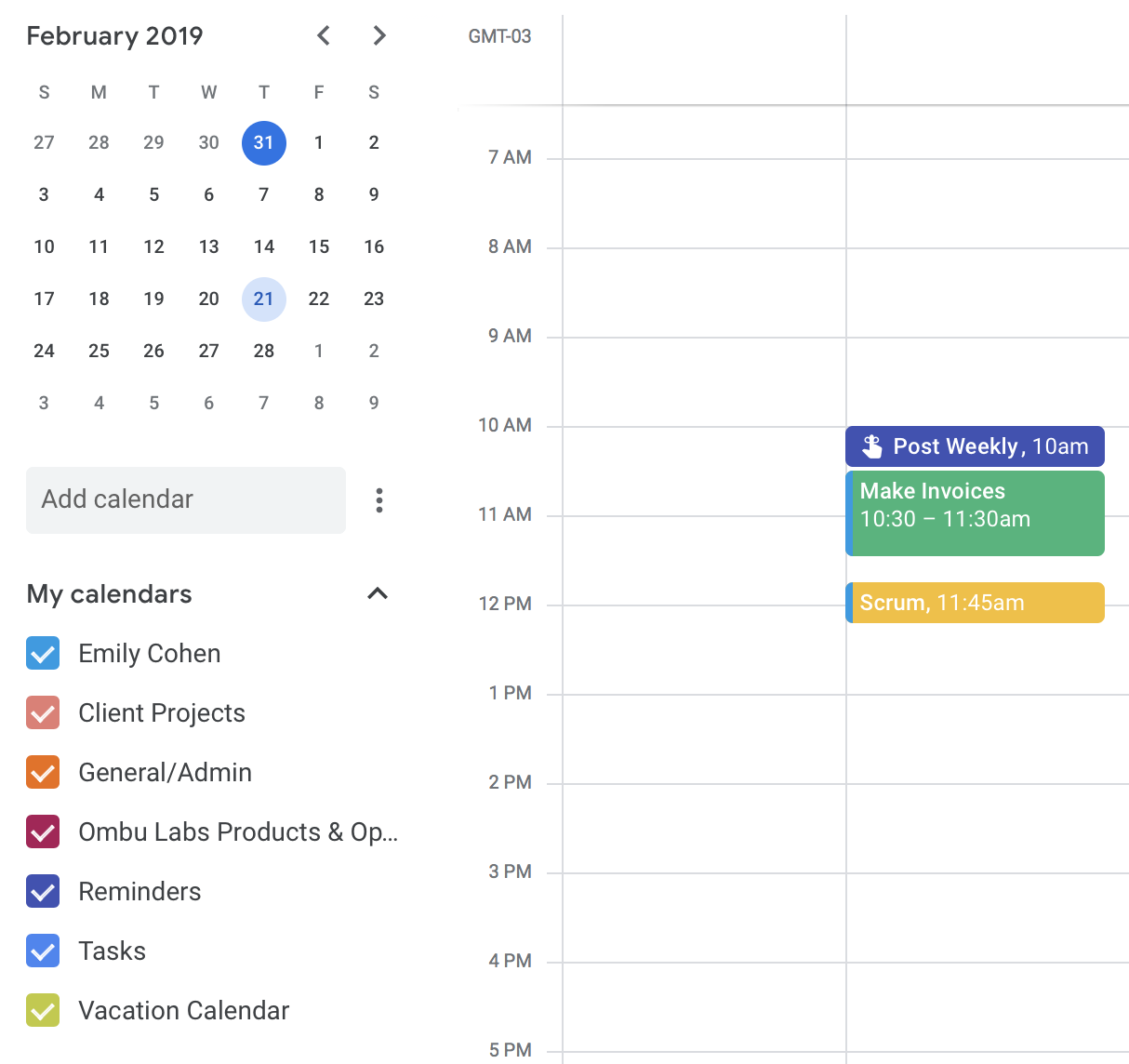1129x1064 pixels.
Task: Disable the Reminders calendar
Action: point(43,891)
